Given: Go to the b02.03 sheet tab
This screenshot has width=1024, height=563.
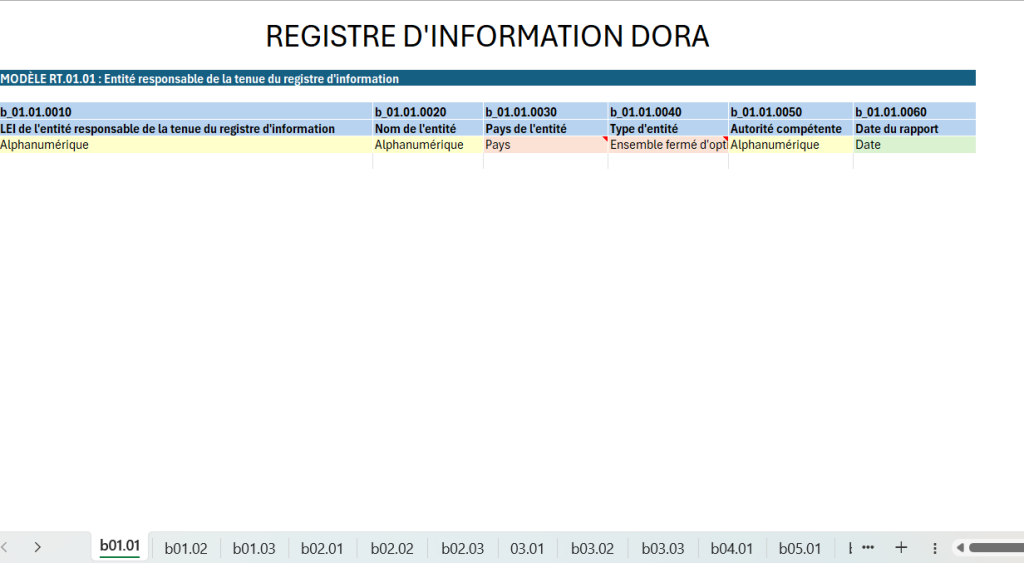Looking at the screenshot, I should point(462,548).
